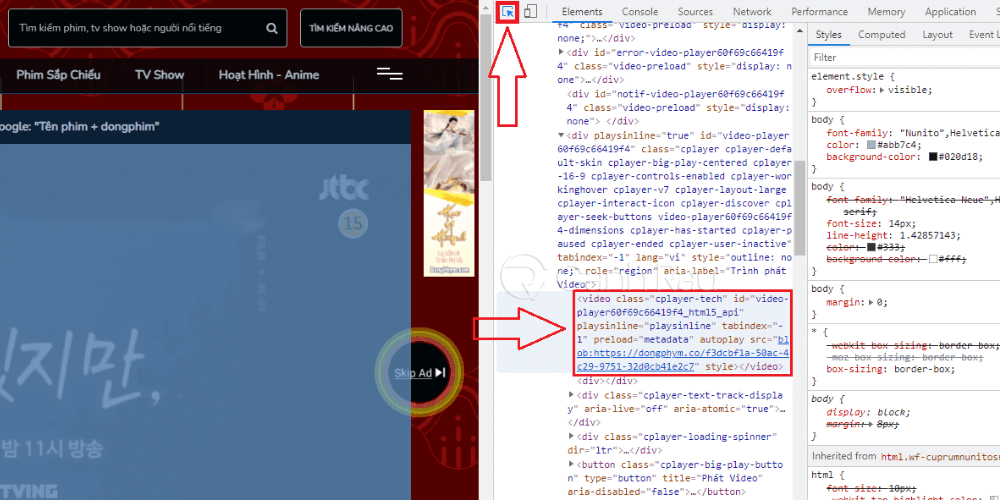
Task: Select the Computed sub-tab
Action: [881, 35]
